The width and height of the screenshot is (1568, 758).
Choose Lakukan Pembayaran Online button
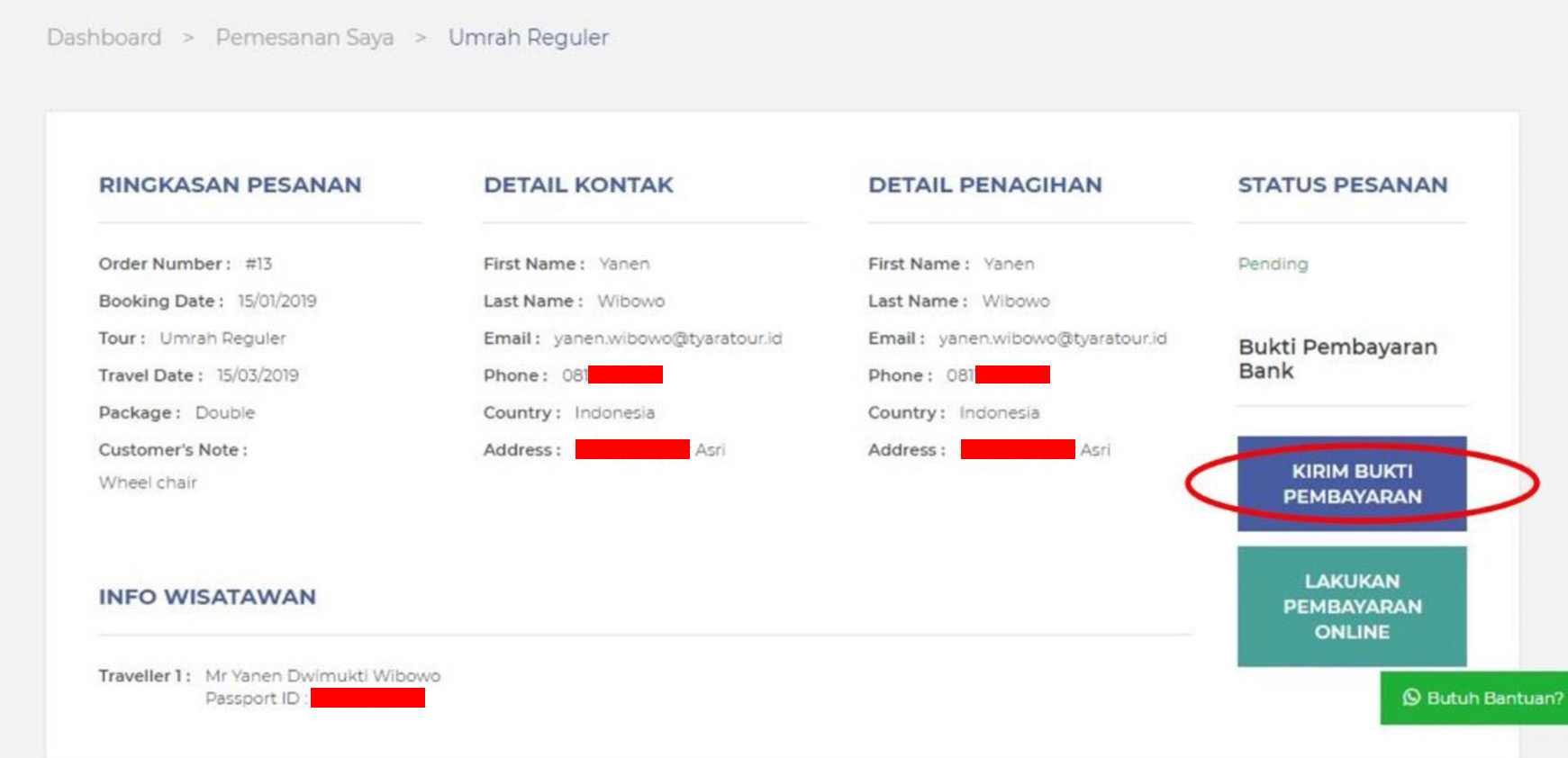(x=1351, y=606)
